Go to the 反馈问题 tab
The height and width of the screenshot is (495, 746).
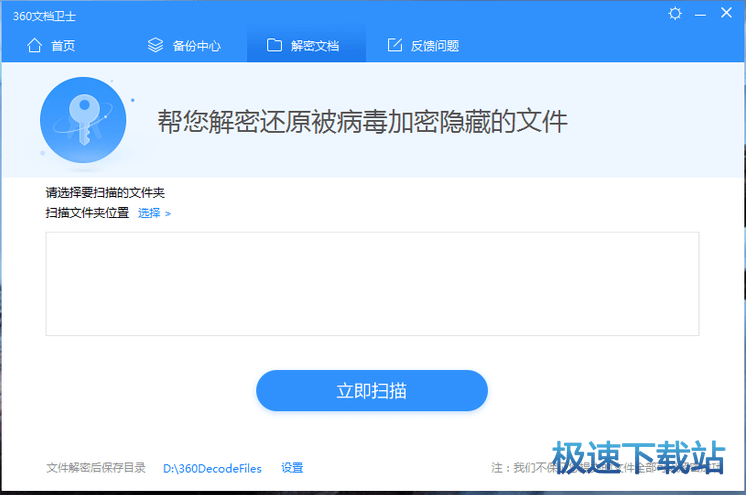point(435,46)
